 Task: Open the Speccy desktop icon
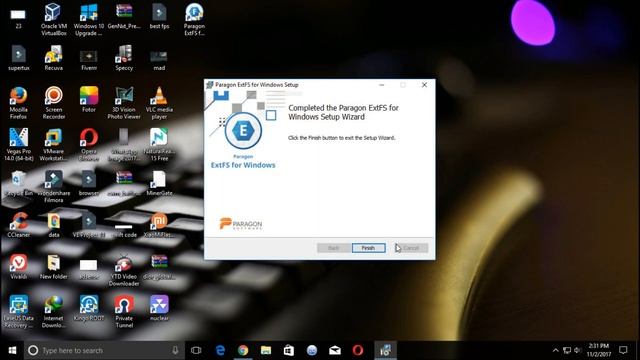(x=124, y=58)
